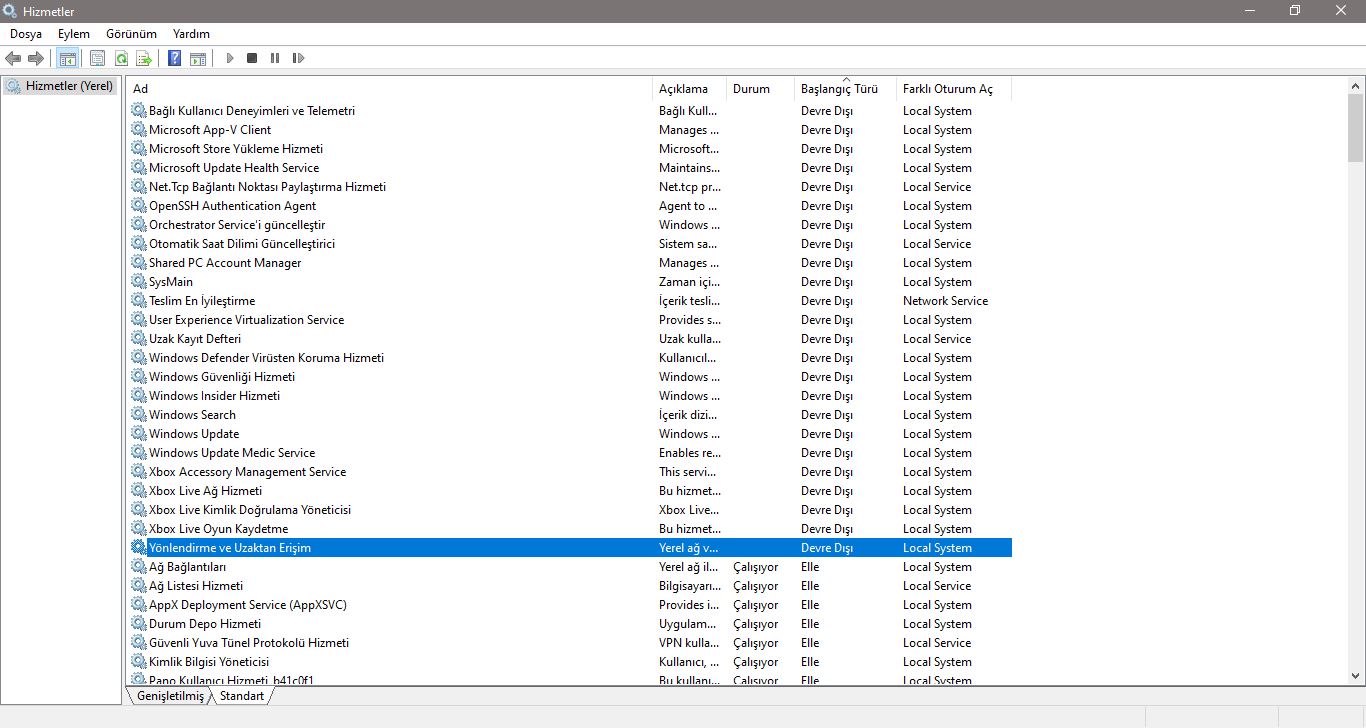Screen dimensions: 1366x728
Task: Select the Microsoft Store Yükleme Hizmeti service
Action: [x=570, y=149]
